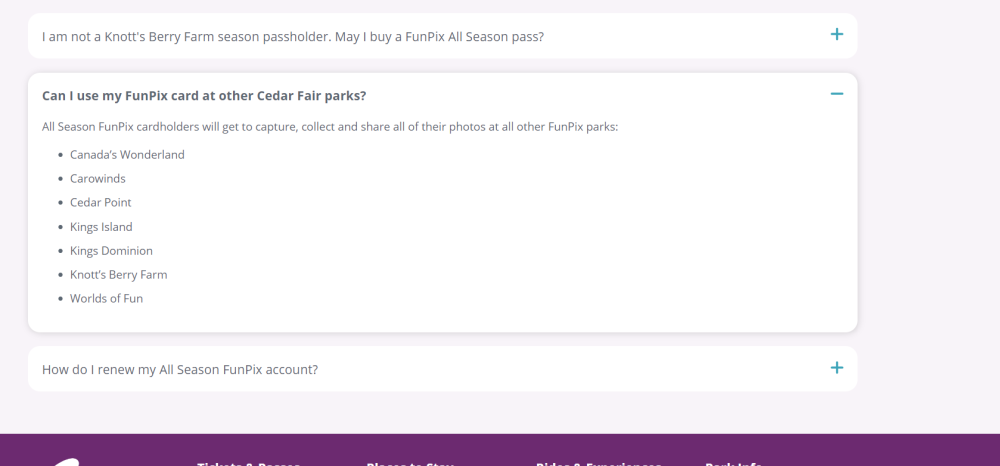This screenshot has height=466, width=1000.
Task: Click Knott's Berry Farm list entry
Action: click(x=118, y=275)
